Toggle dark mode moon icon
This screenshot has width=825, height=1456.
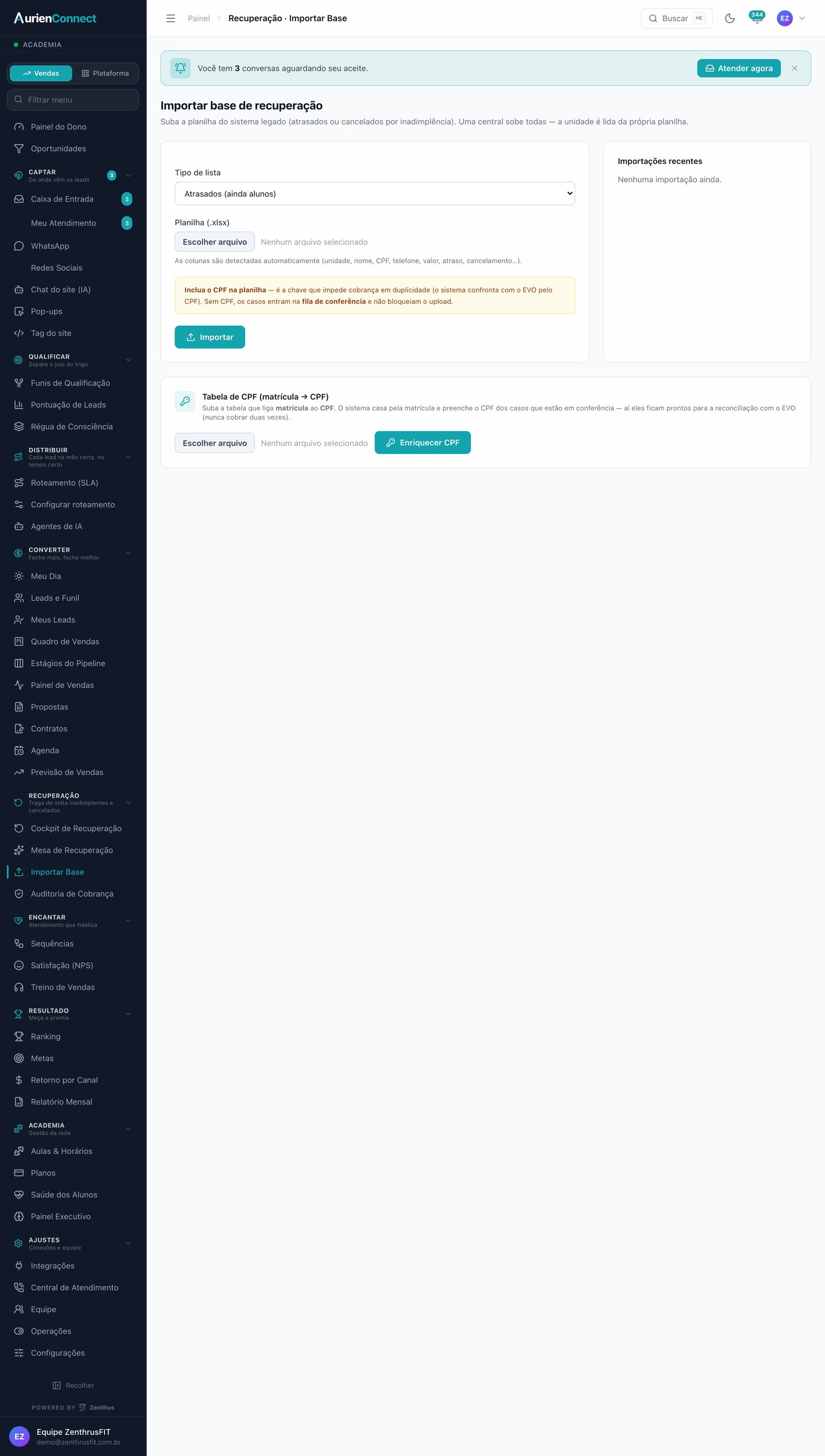[730, 18]
